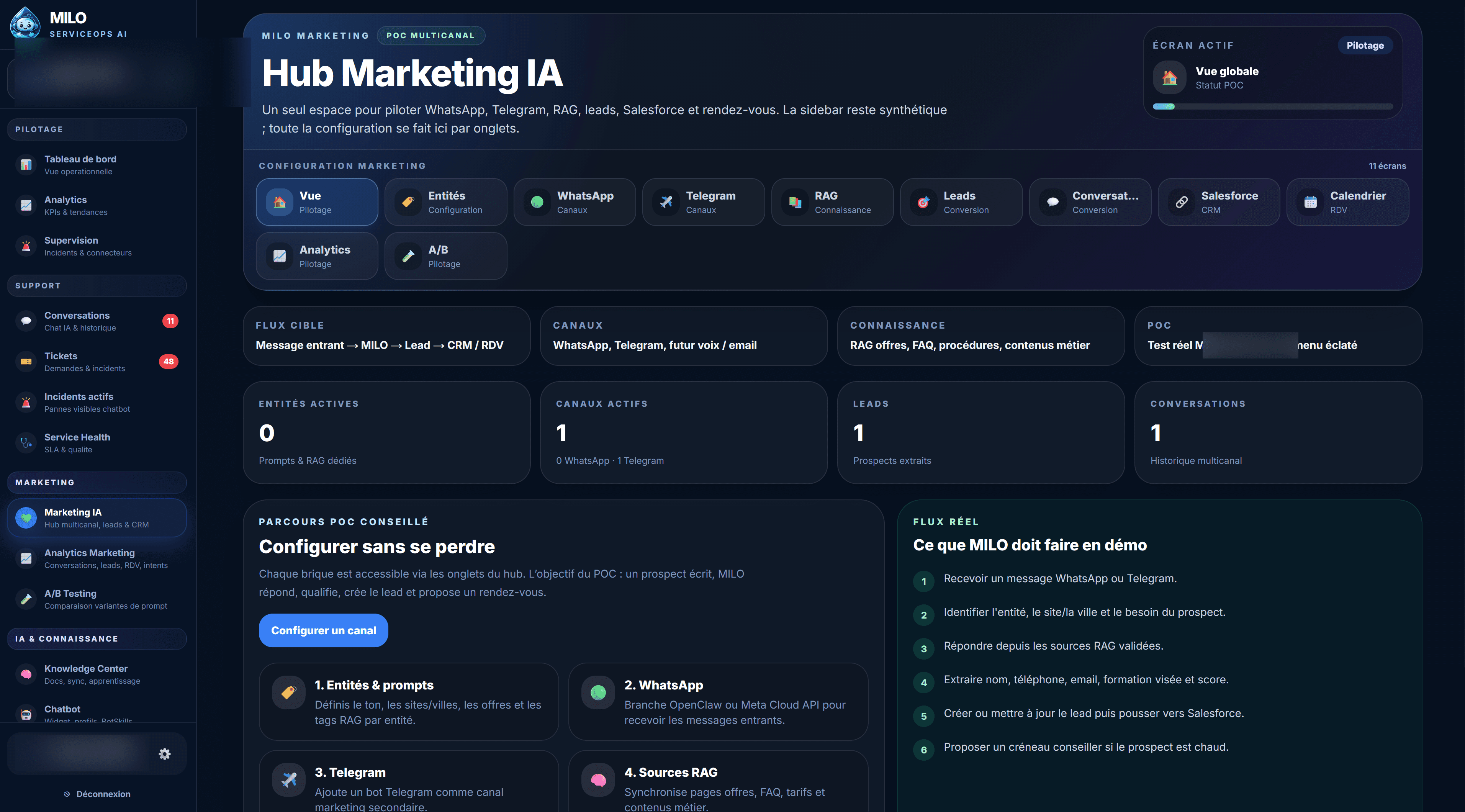Click the POC MULTICANAL badge
Image resolution: width=1465 pixels, height=812 pixels.
tap(430, 35)
